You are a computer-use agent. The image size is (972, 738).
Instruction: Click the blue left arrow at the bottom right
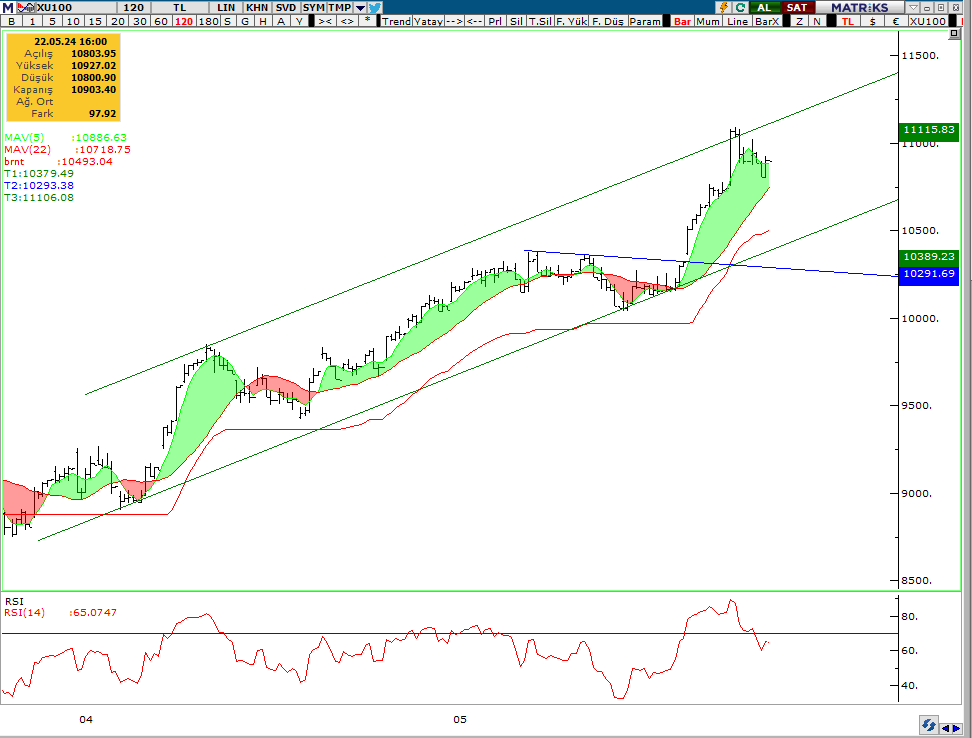click(946, 728)
